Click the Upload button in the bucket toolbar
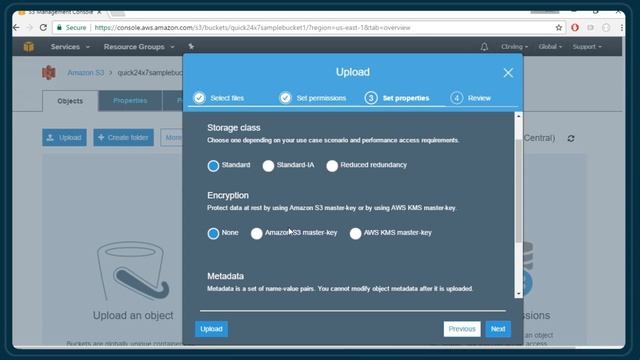The width and height of the screenshot is (640, 360). (x=64, y=138)
